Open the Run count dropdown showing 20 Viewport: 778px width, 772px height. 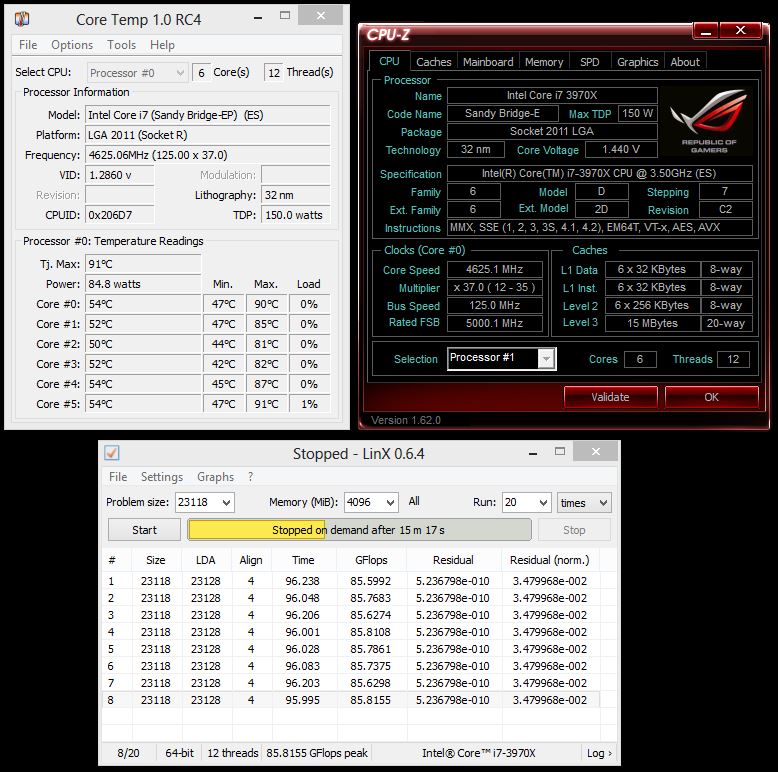click(x=526, y=502)
